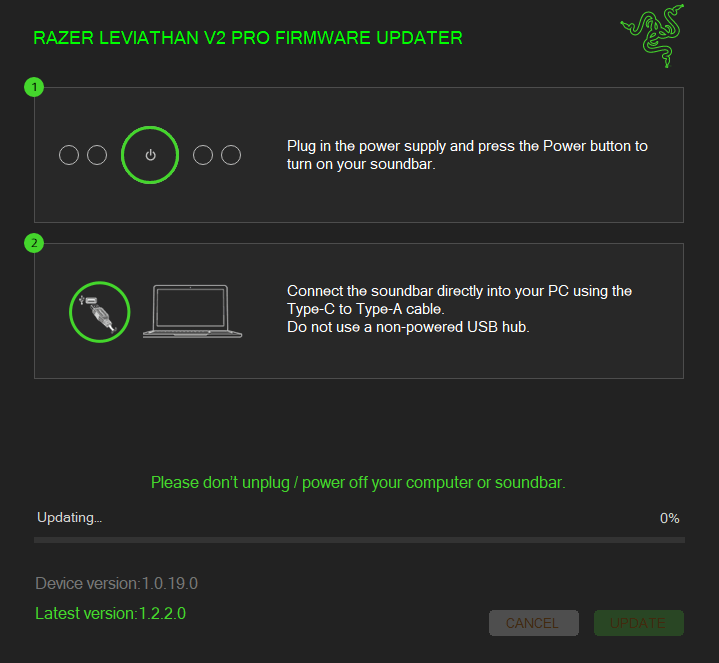Click the USB cable connector icon
Viewport: 719px width, 663px height.
(x=100, y=312)
